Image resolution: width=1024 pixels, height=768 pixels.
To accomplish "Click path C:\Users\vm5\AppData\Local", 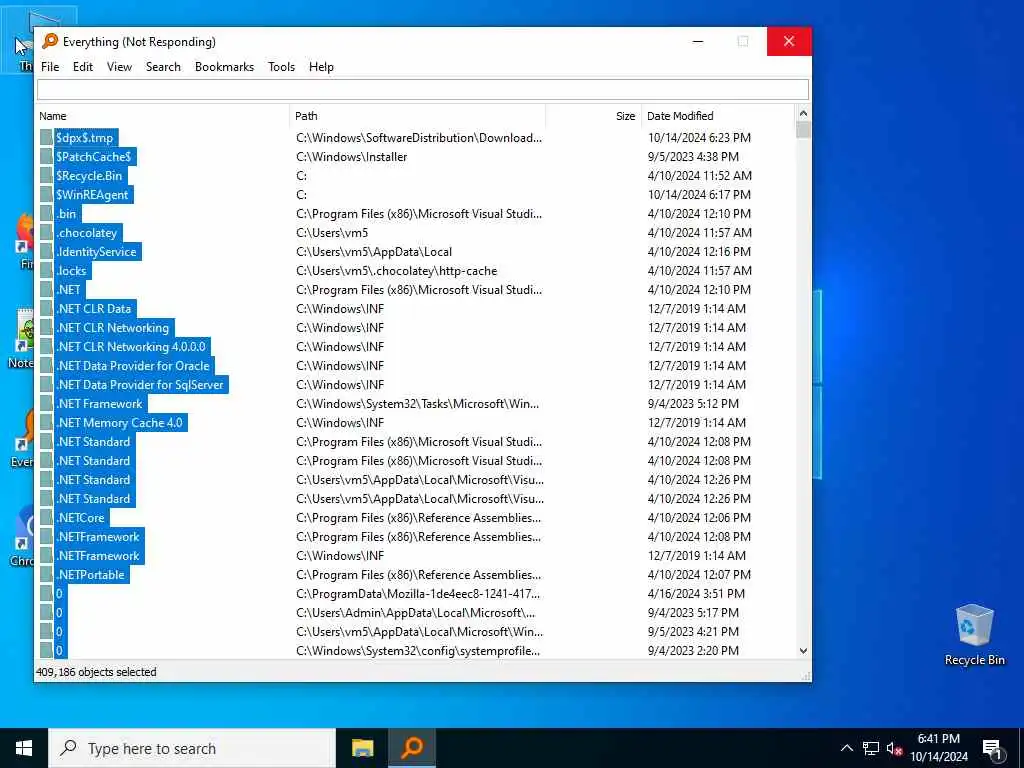I will (x=374, y=251).
